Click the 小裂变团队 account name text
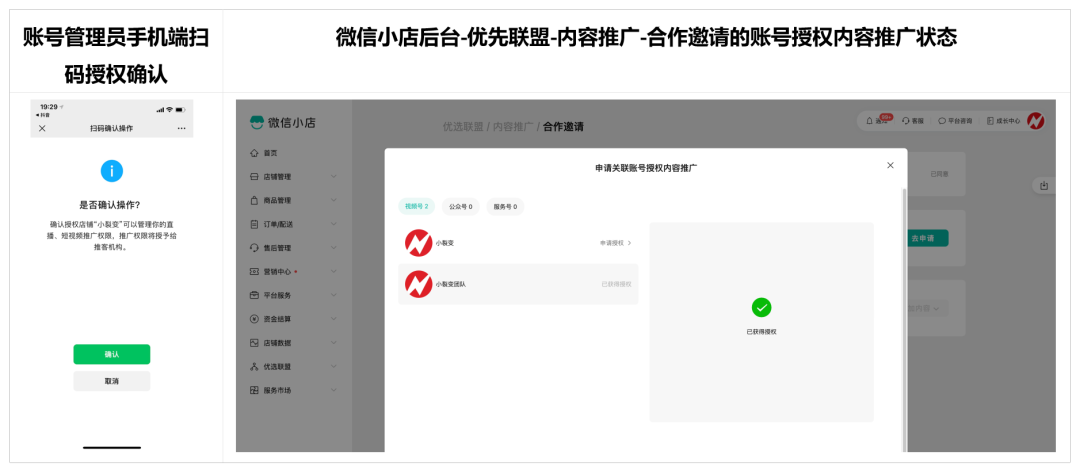Viewport: 1080px width, 474px height. 450,285
